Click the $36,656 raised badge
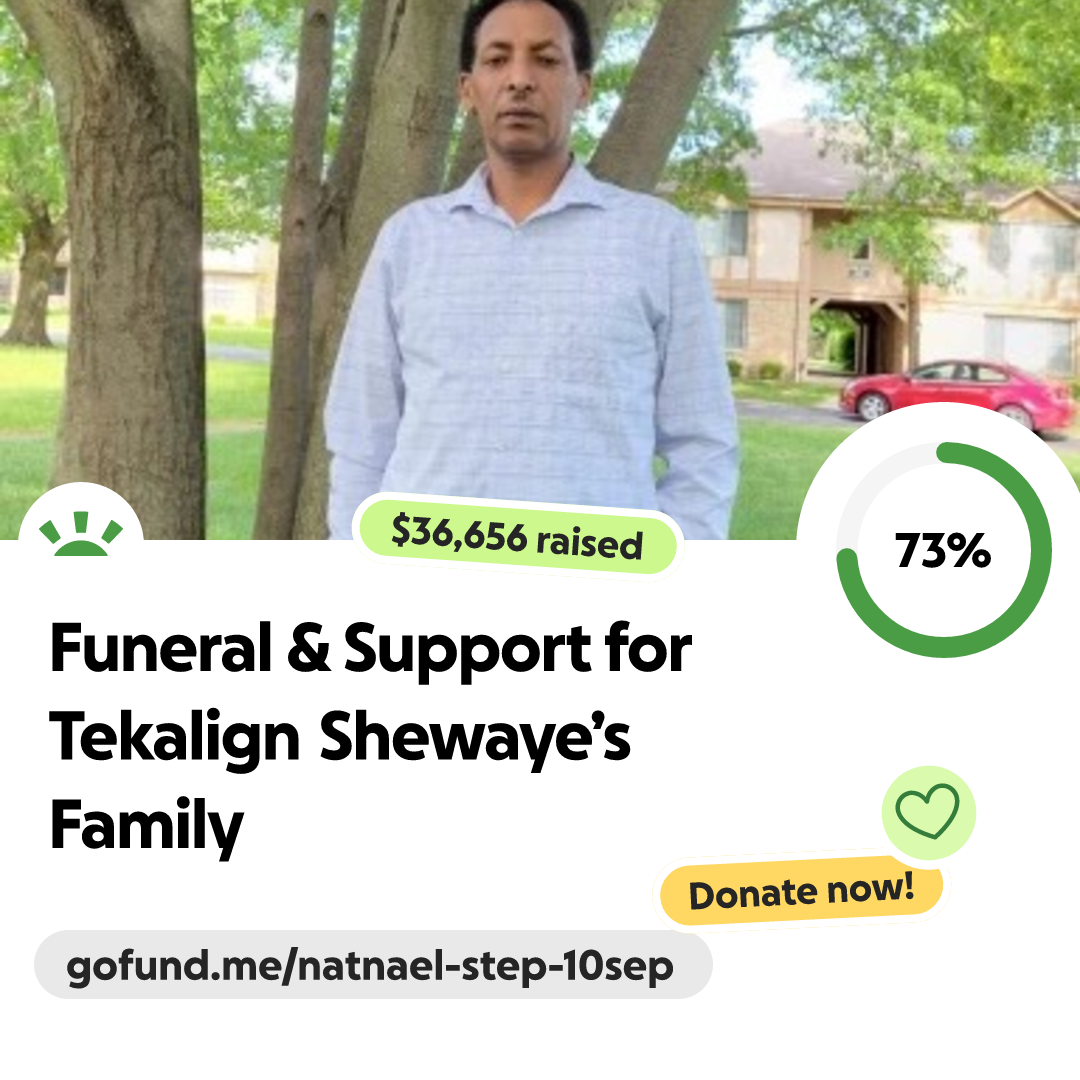This screenshot has width=1080, height=1080. 517,537
